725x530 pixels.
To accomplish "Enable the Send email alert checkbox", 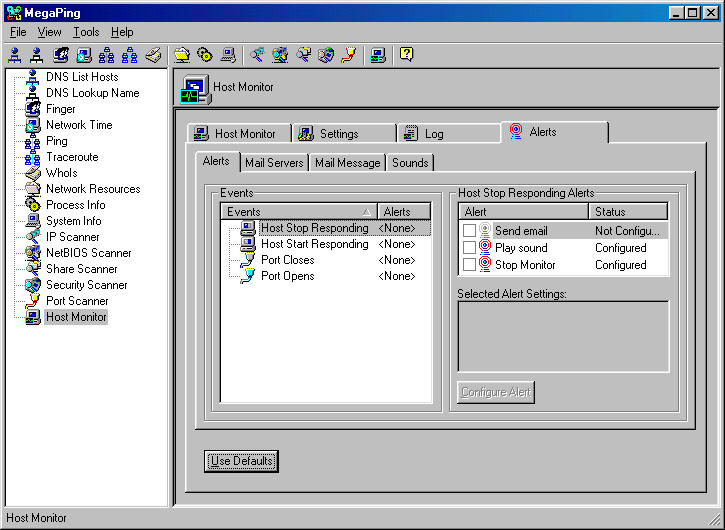I will [469, 230].
